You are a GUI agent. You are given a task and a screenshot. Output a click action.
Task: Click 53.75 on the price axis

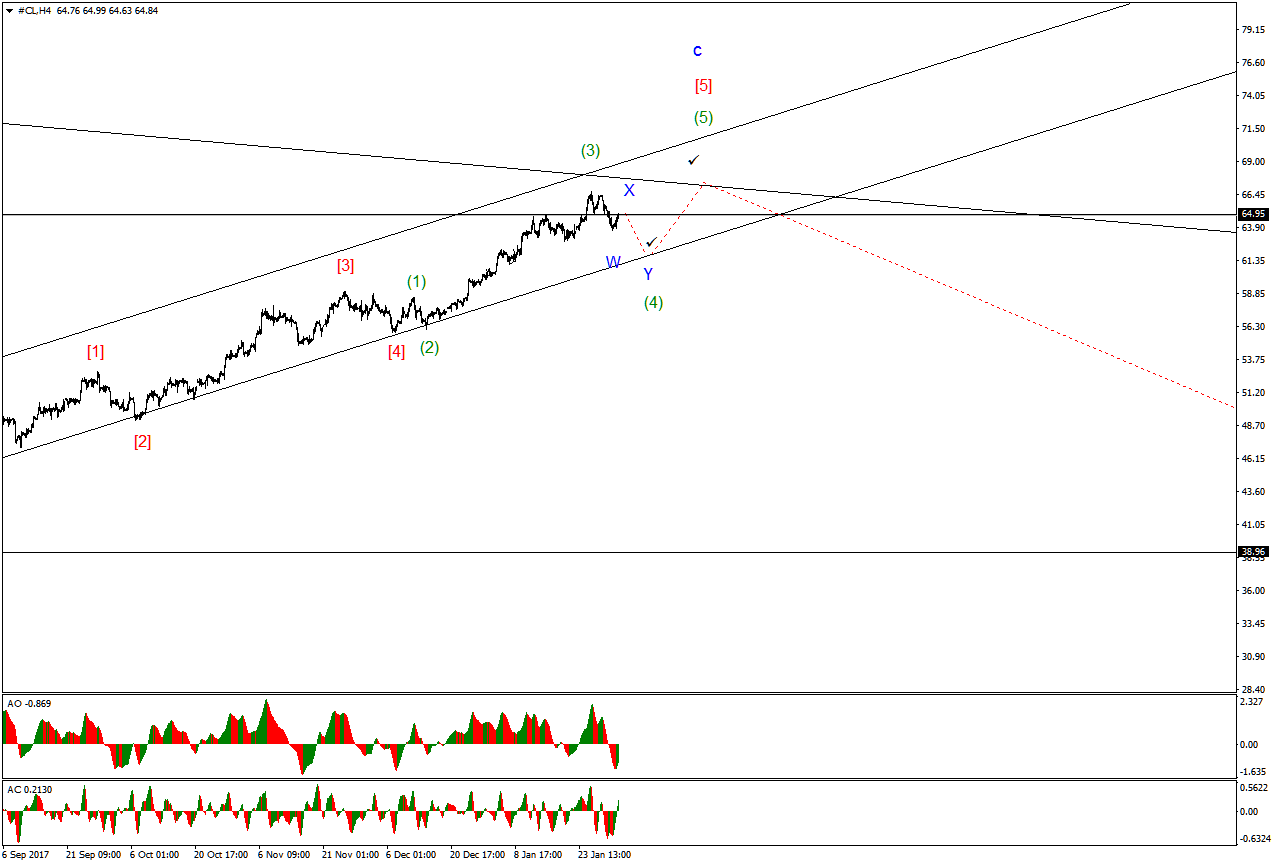point(1254,360)
